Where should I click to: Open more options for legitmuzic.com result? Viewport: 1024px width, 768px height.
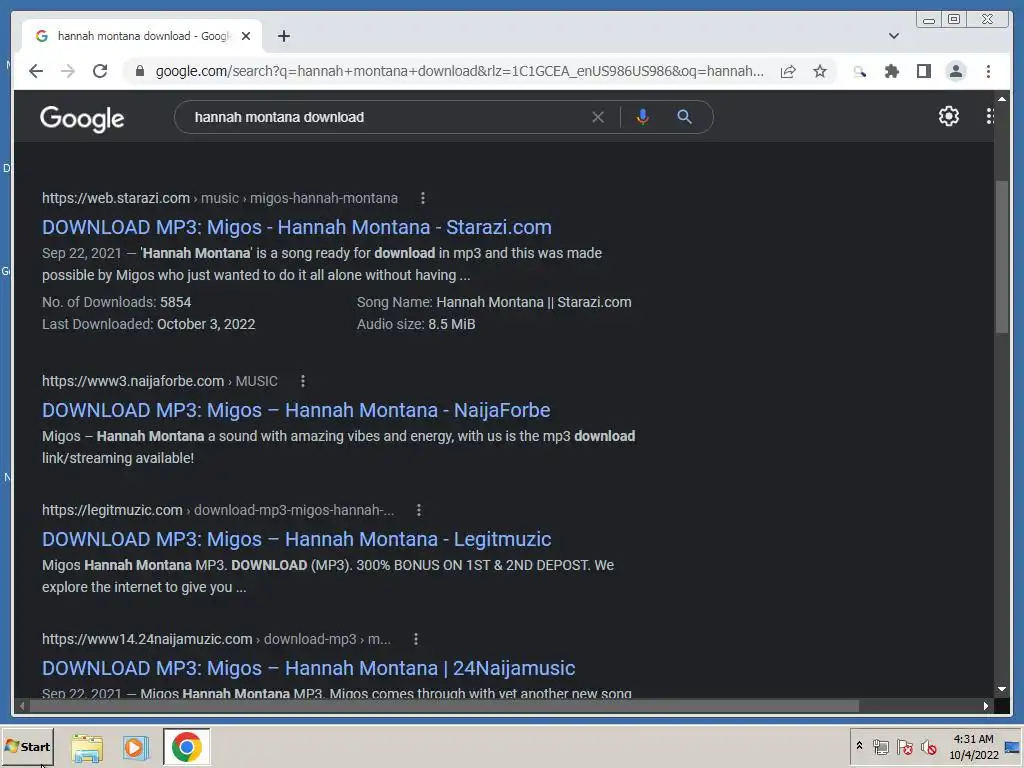[419, 510]
